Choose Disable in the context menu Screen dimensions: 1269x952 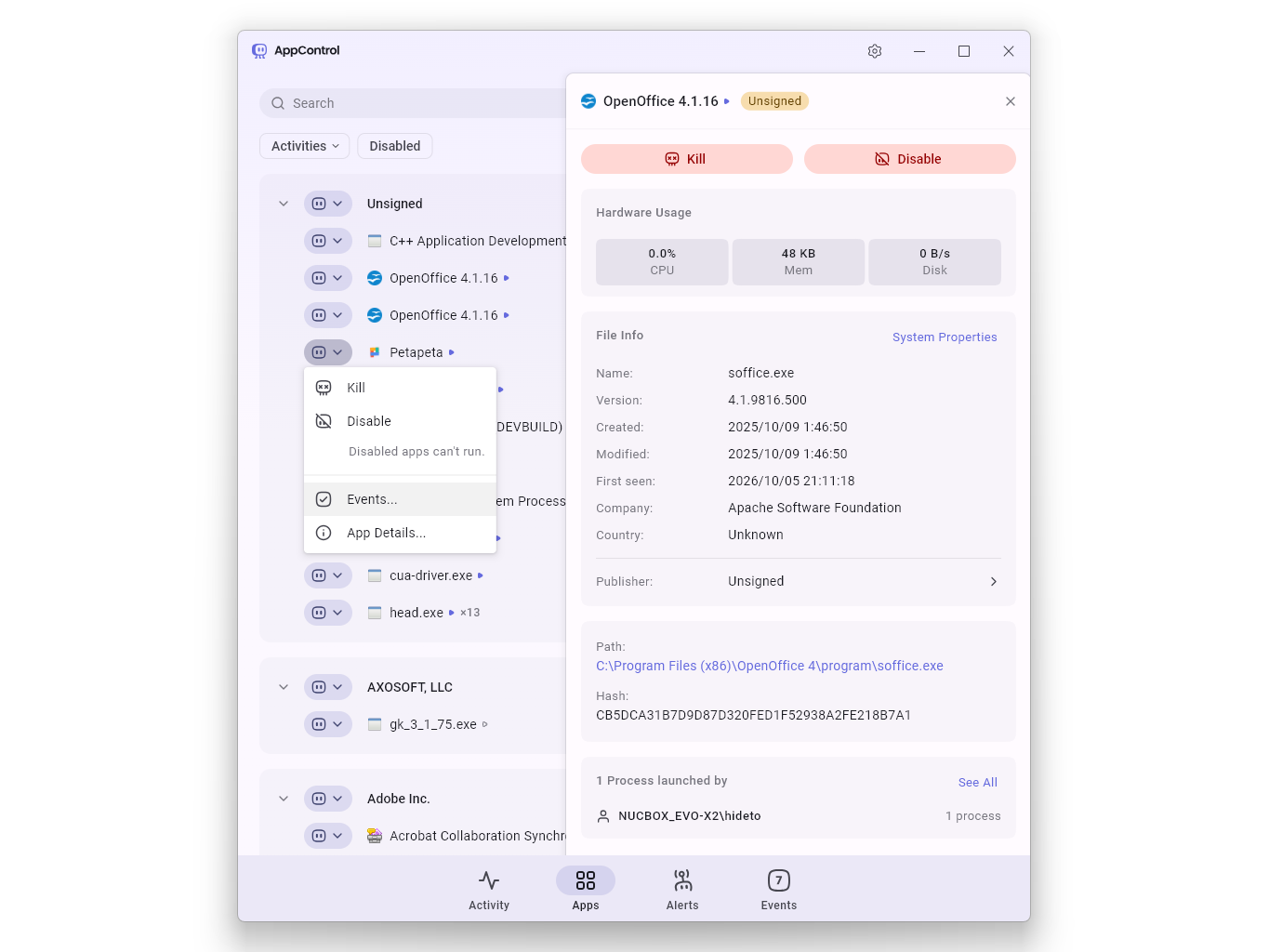[400, 421]
